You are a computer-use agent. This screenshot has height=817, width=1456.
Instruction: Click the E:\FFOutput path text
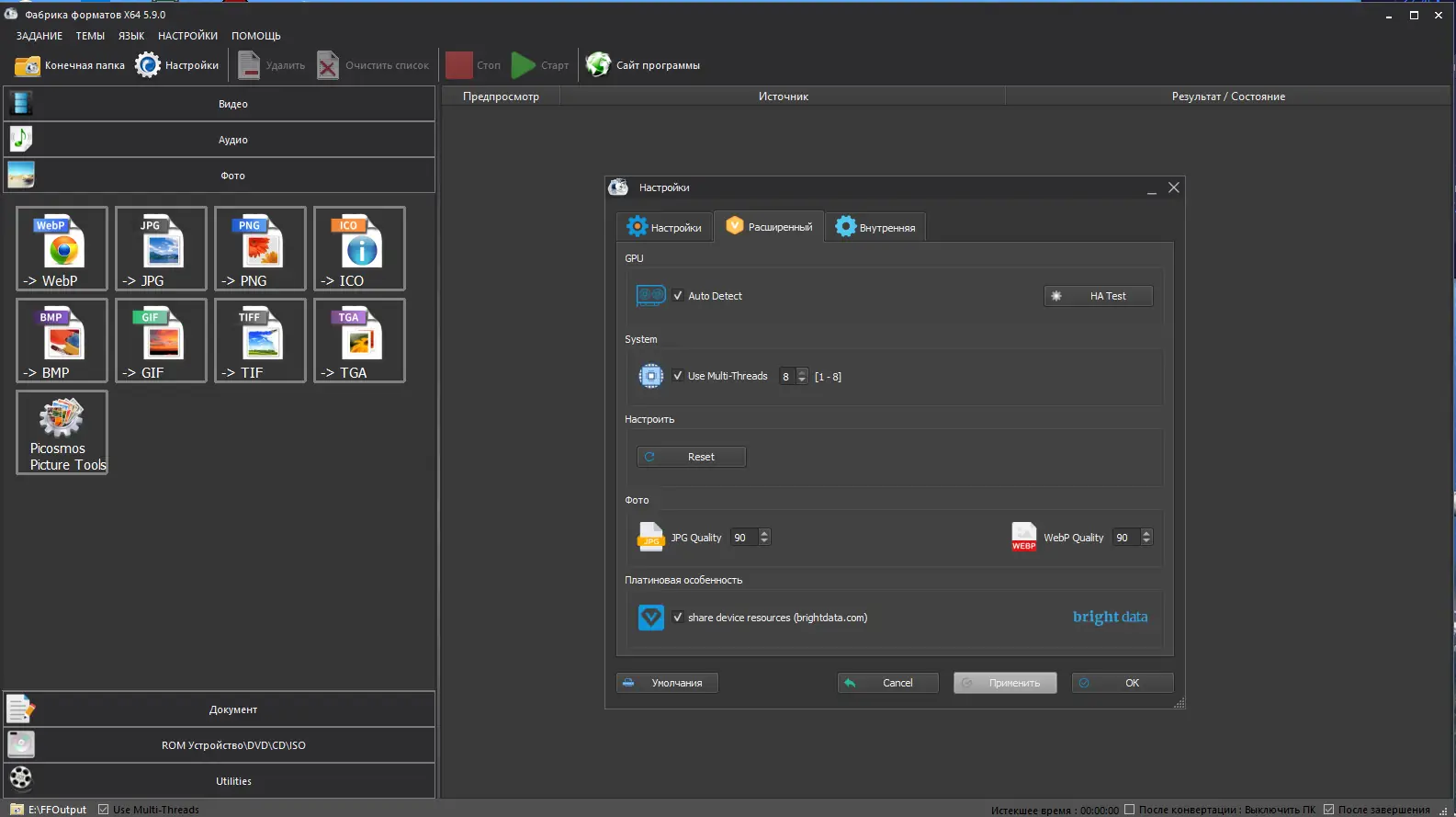tap(57, 810)
